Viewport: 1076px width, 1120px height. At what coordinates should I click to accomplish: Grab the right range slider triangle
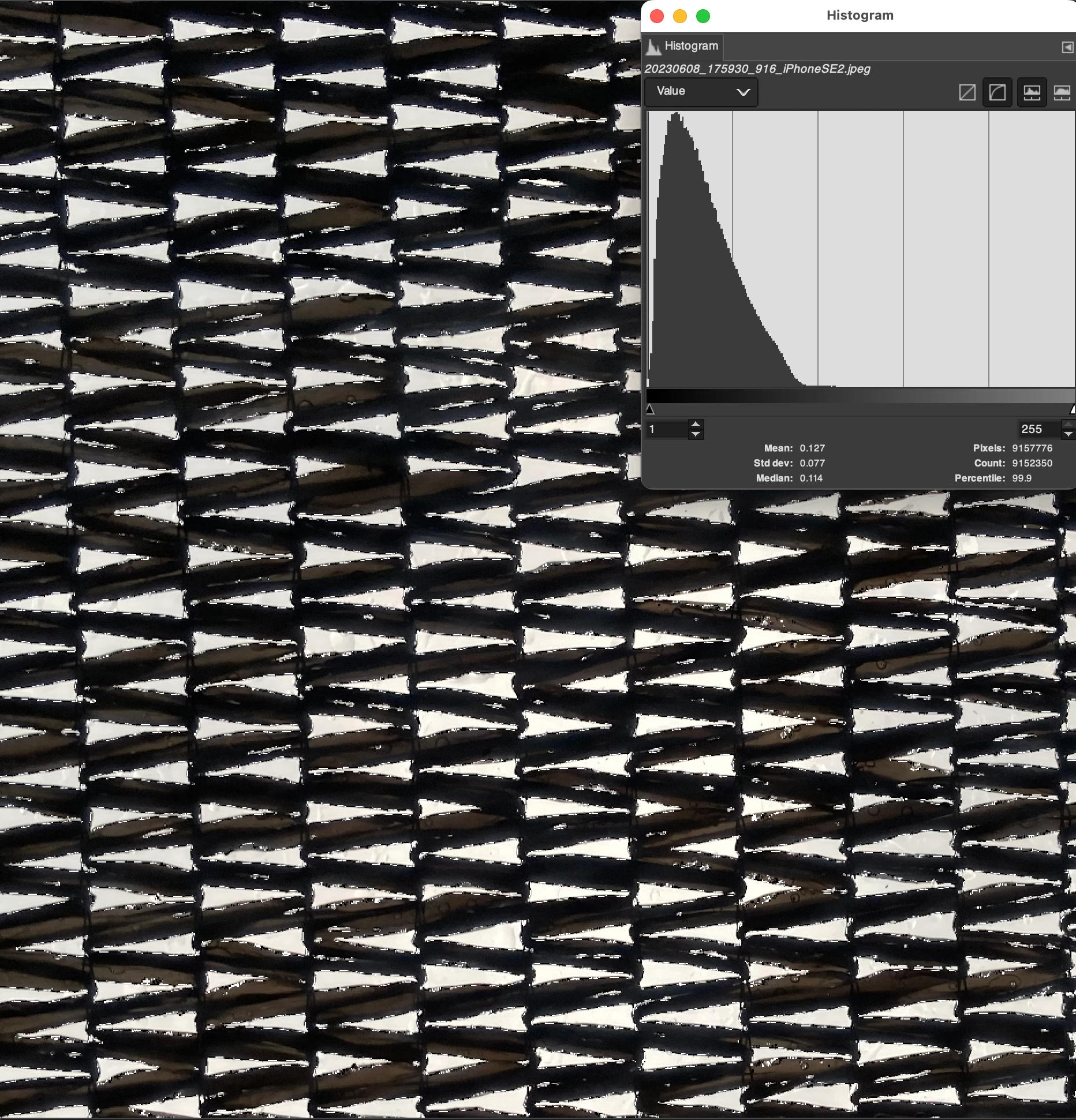click(1073, 409)
